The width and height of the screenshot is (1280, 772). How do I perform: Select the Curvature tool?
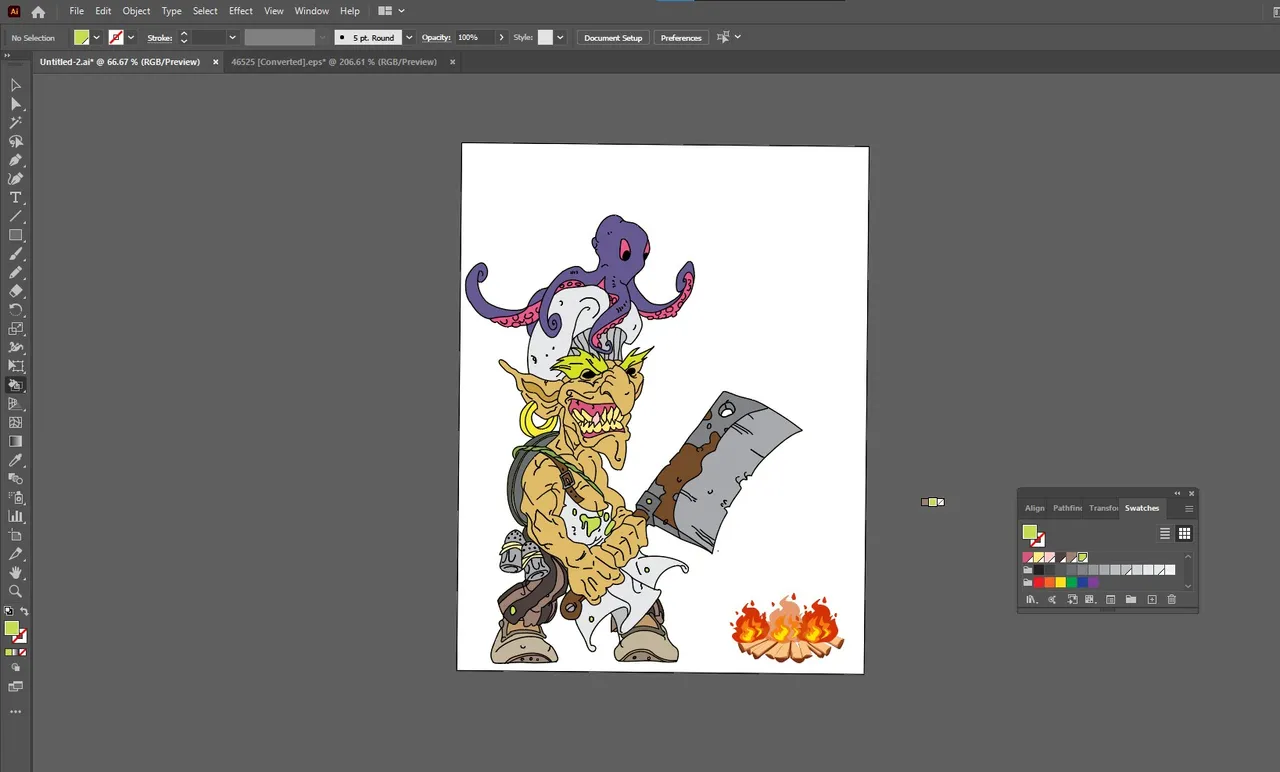15,179
